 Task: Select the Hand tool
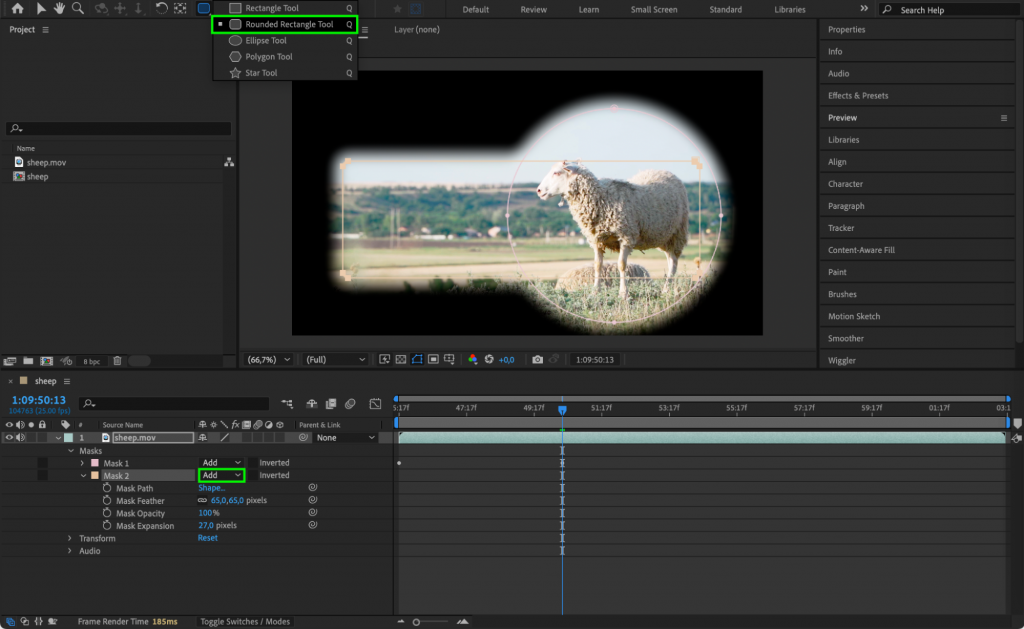(x=60, y=9)
